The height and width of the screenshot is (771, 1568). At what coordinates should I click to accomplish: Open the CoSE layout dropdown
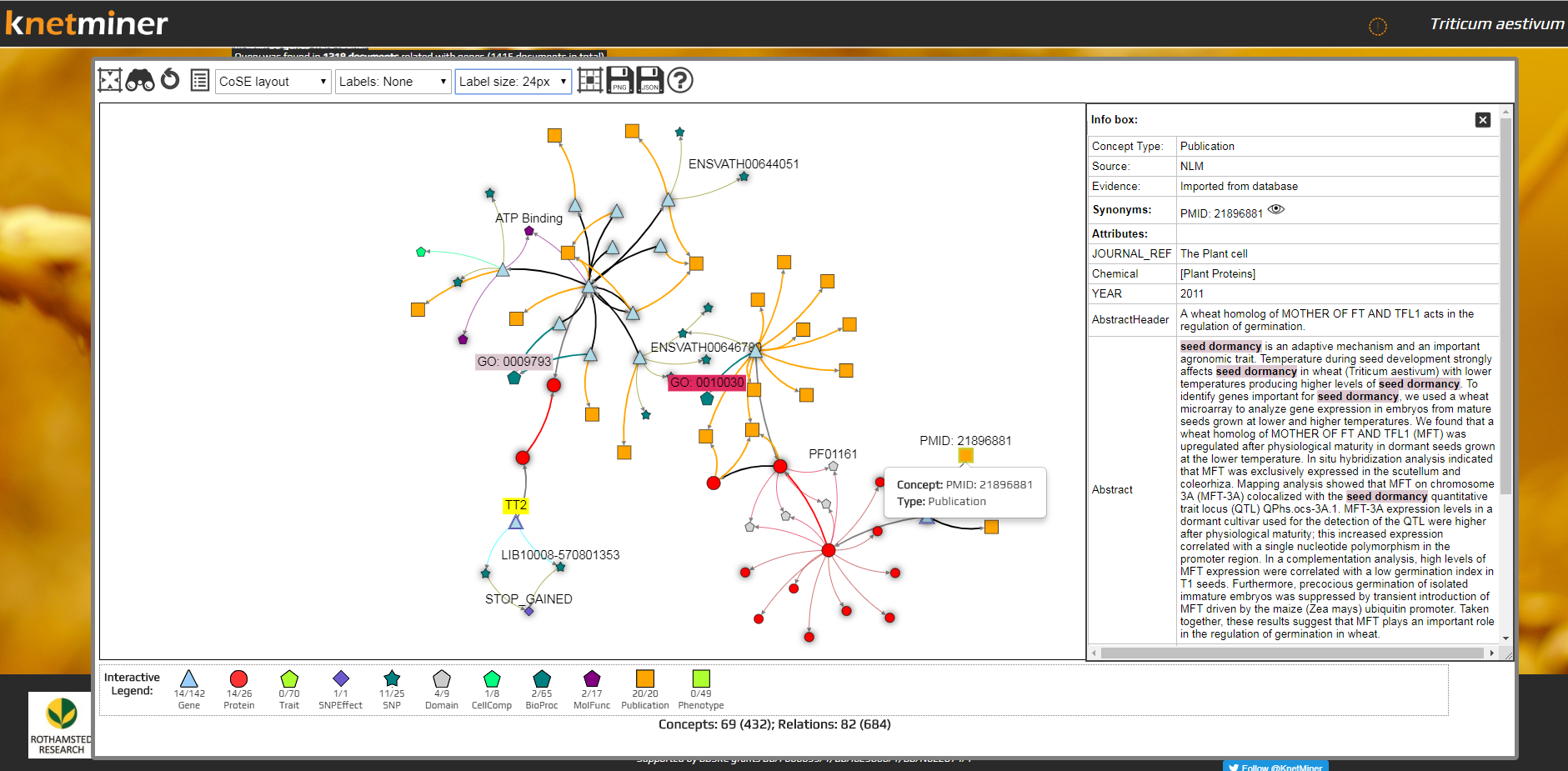[x=273, y=81]
